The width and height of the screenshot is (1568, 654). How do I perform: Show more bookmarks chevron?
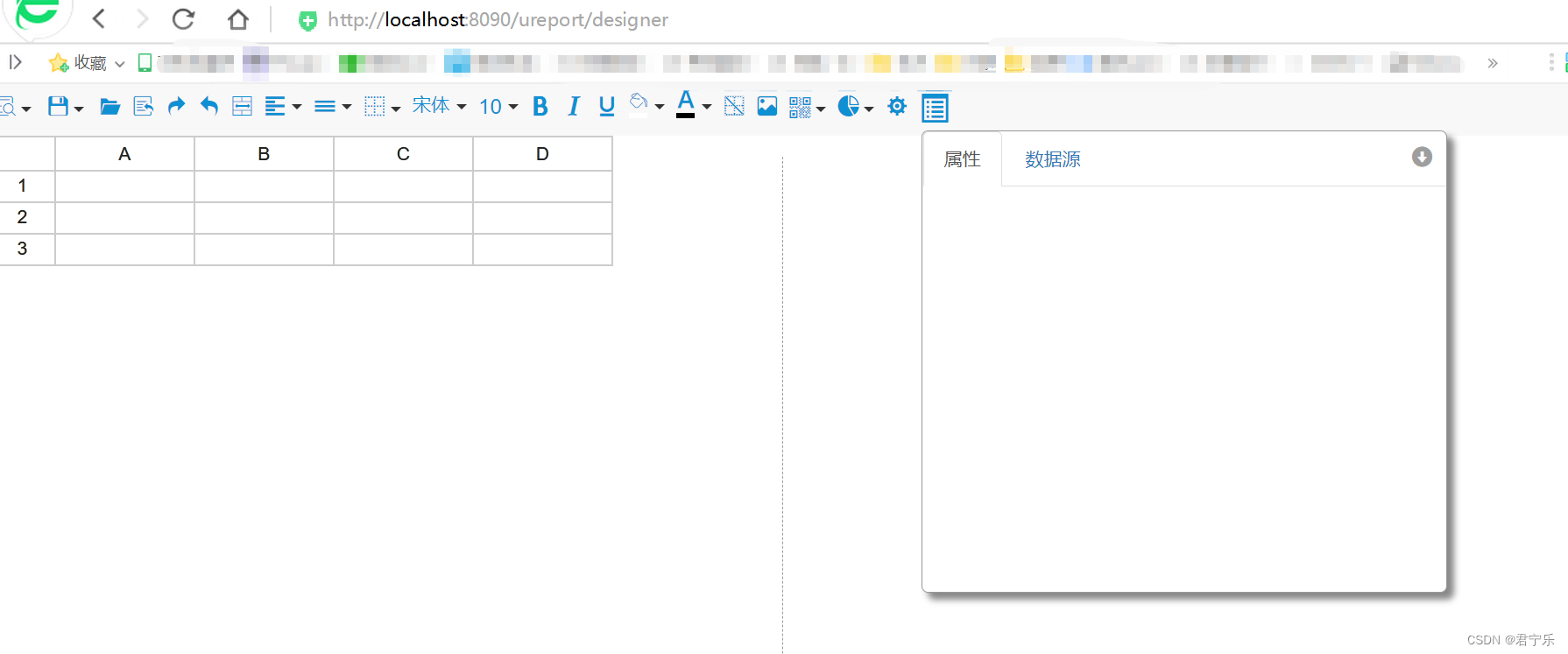point(1493,63)
